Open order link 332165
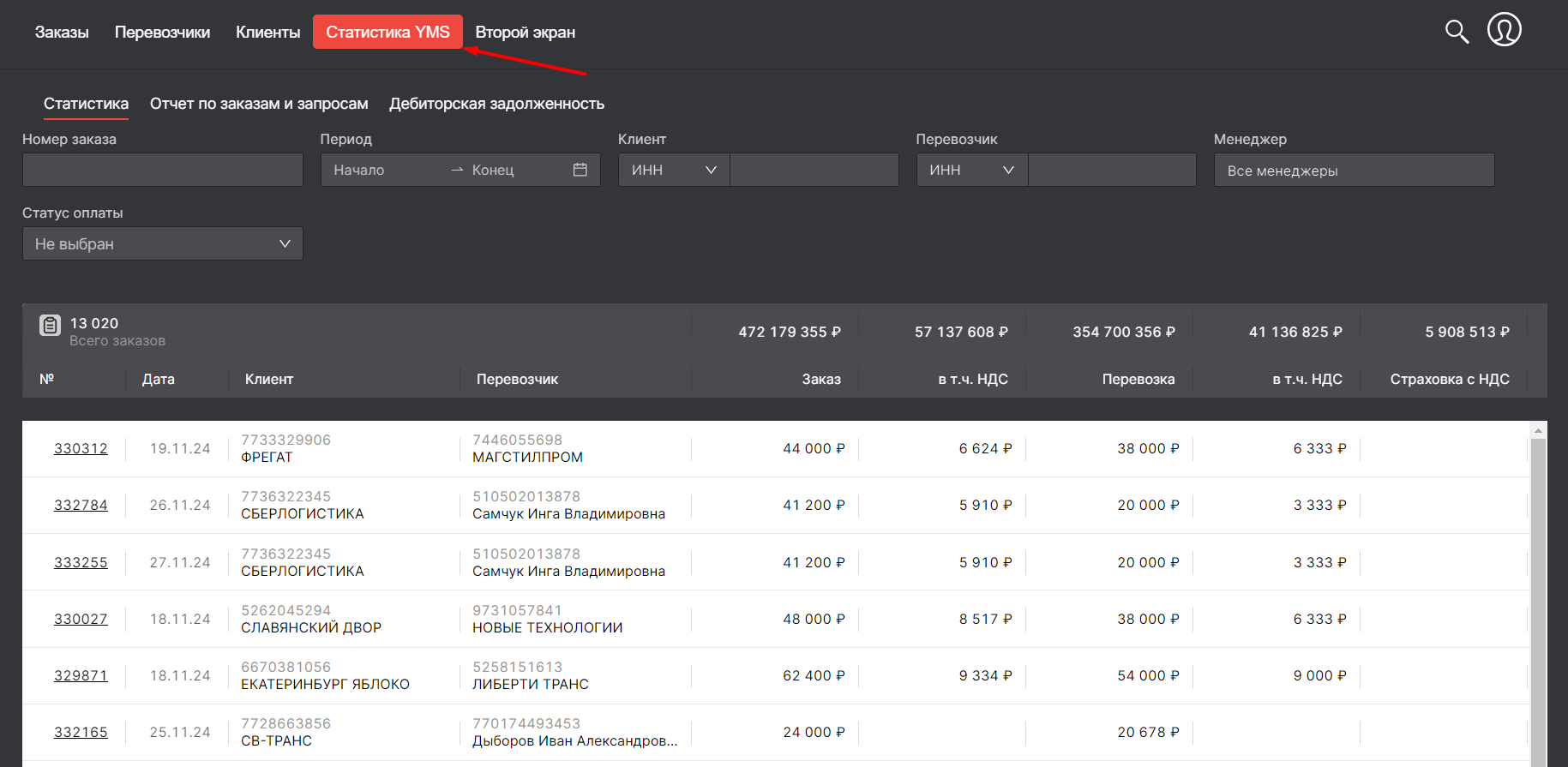This screenshot has height=767, width=1568. [81, 732]
